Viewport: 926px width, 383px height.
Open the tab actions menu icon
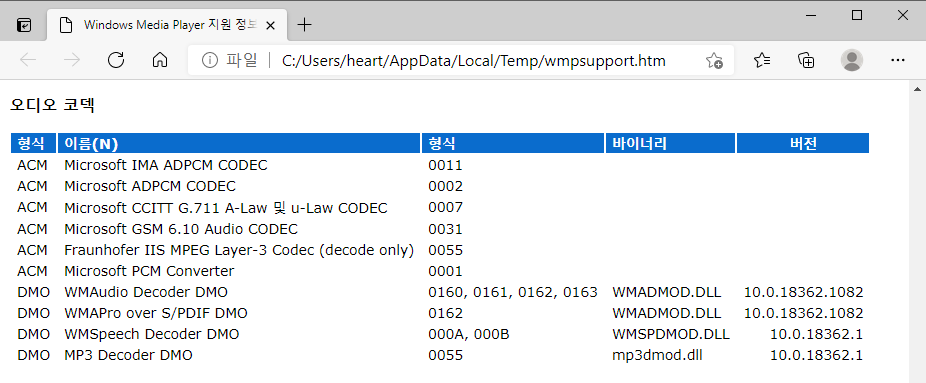(x=24, y=25)
